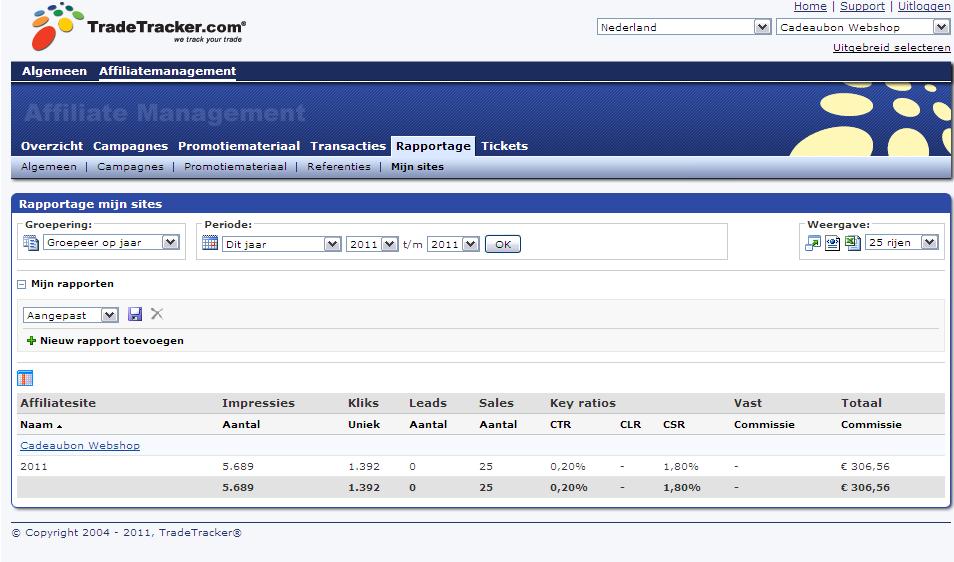Image resolution: width=954 pixels, height=562 pixels.
Task: Open report in new window icon
Action: click(813, 243)
